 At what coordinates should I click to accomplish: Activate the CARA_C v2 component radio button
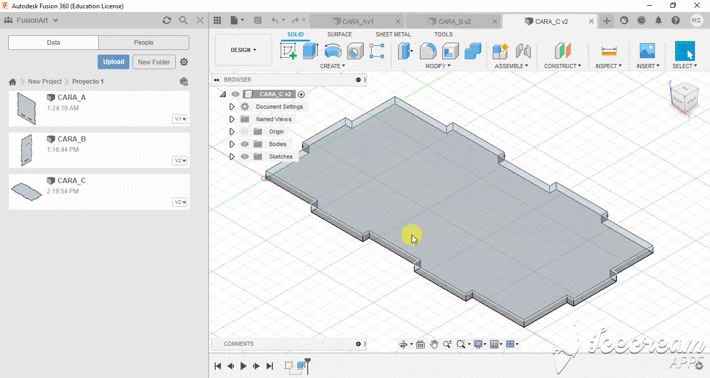click(x=301, y=94)
